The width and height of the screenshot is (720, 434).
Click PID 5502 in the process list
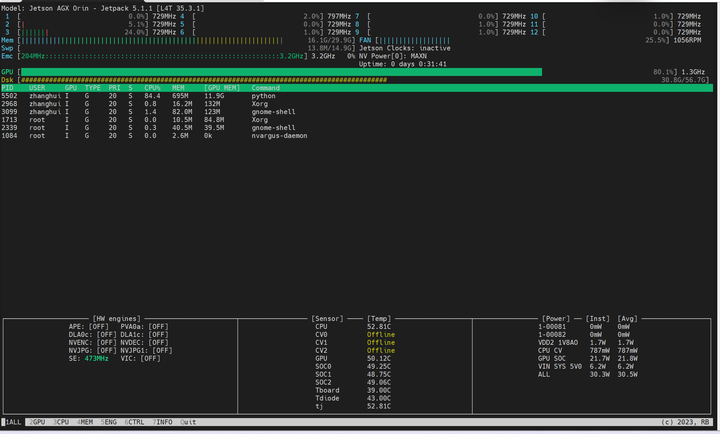coord(9,96)
